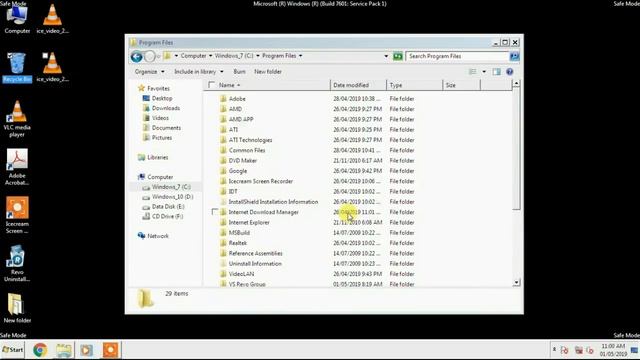
Task: Select the Adobe folder icon
Action: coord(223,99)
